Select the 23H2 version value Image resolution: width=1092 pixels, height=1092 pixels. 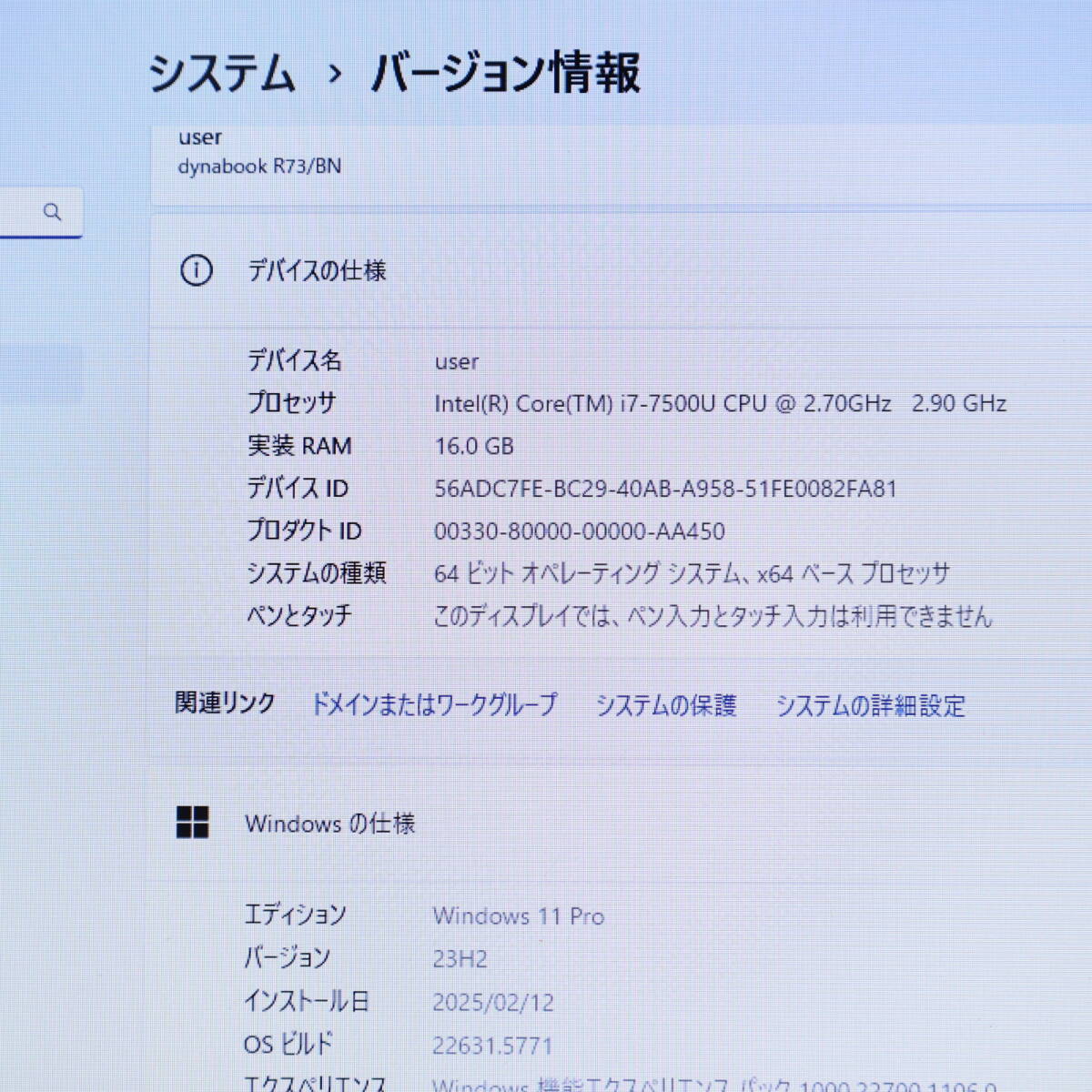460,959
